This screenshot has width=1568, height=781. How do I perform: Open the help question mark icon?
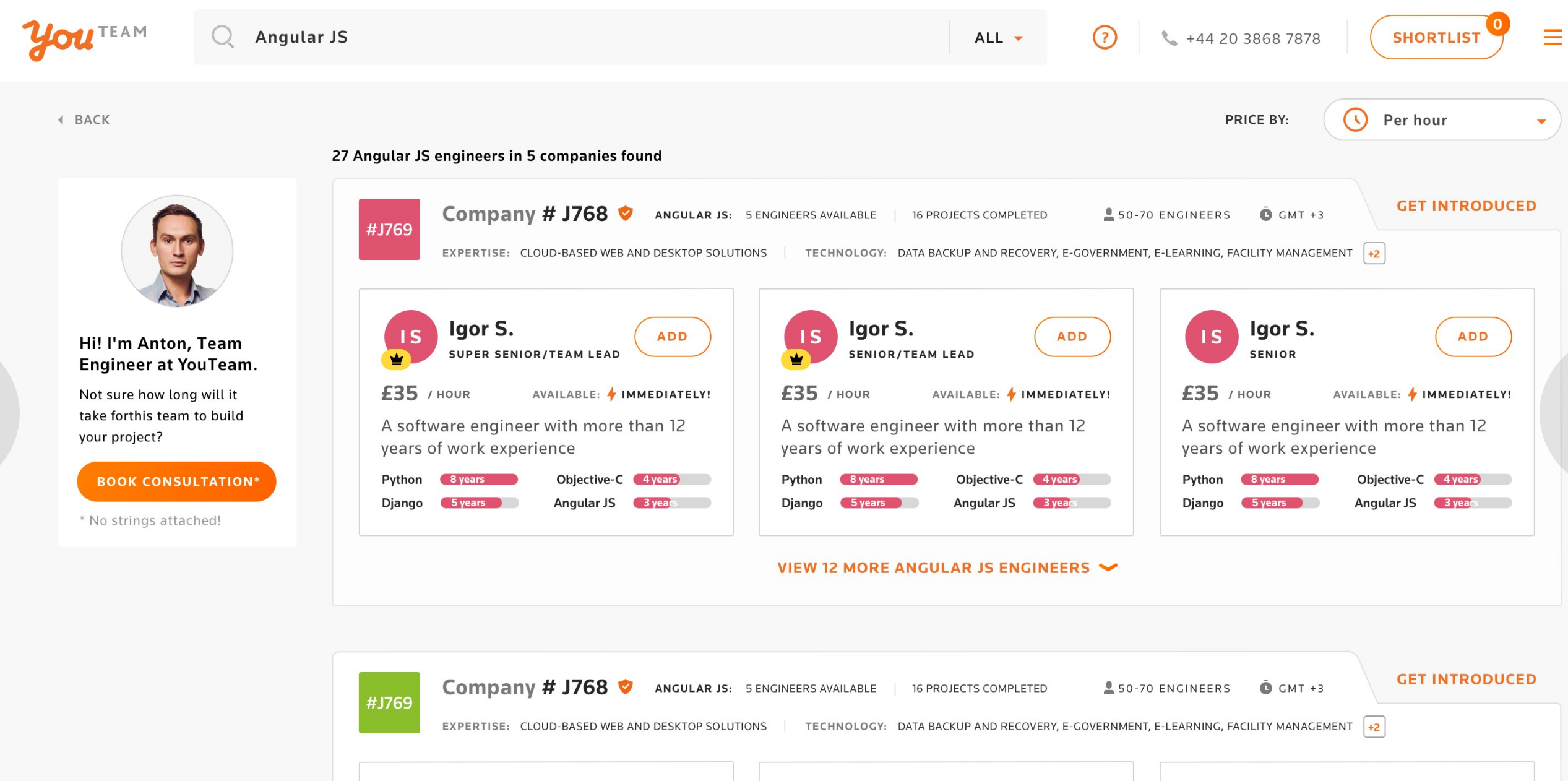(x=1105, y=38)
